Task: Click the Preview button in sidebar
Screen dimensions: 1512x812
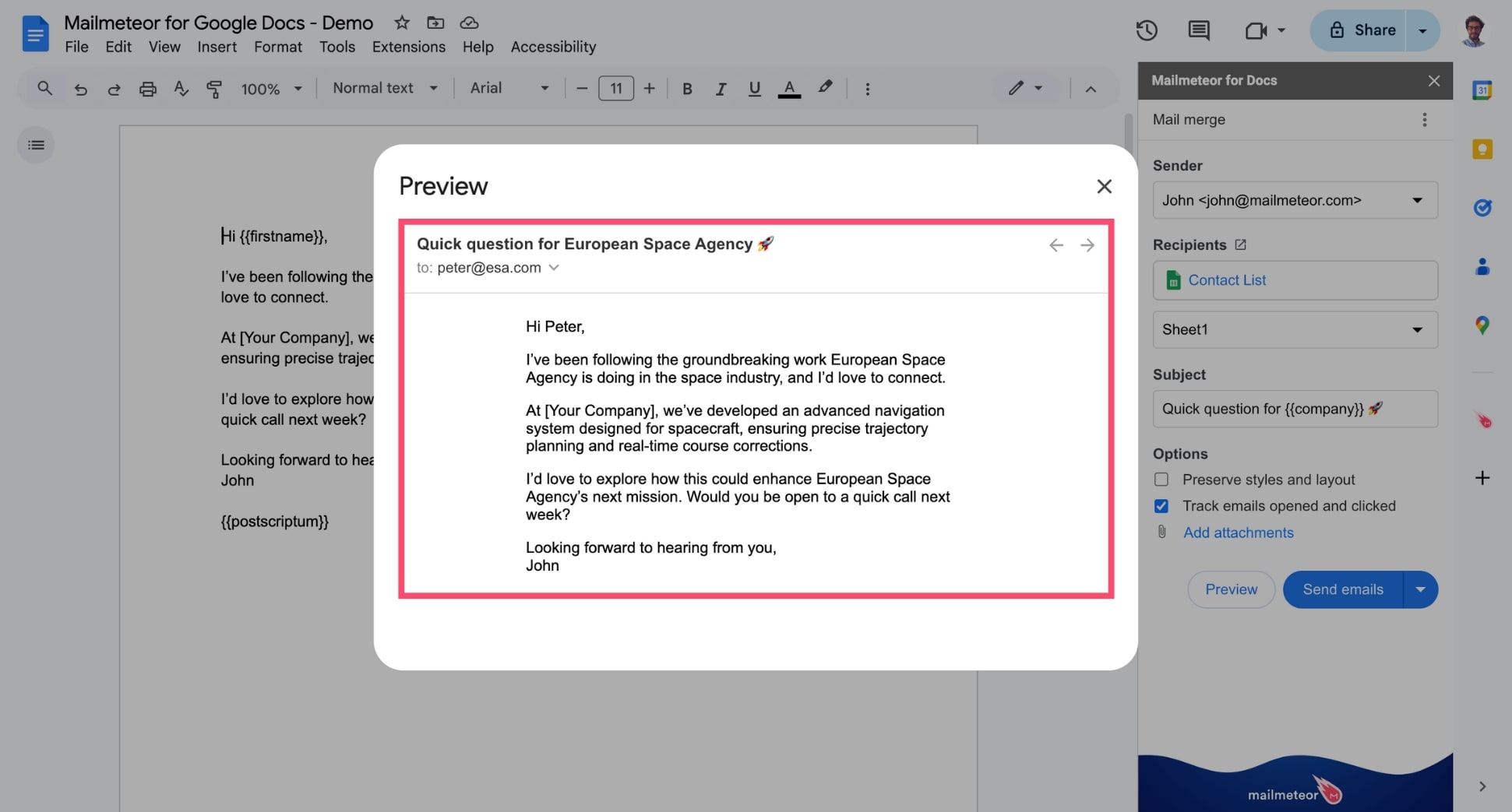Action: coord(1231,589)
